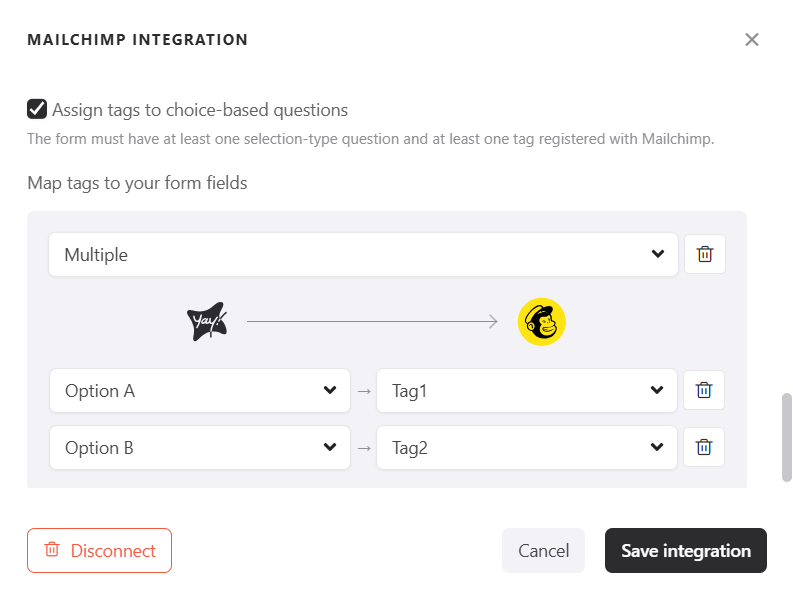793x596 pixels.
Task: Click the long arrow between the logos
Action: coord(372,322)
